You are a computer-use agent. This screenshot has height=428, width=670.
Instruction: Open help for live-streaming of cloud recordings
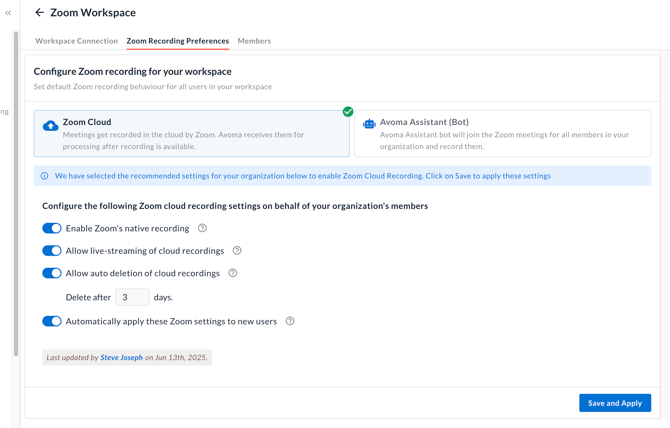(237, 251)
